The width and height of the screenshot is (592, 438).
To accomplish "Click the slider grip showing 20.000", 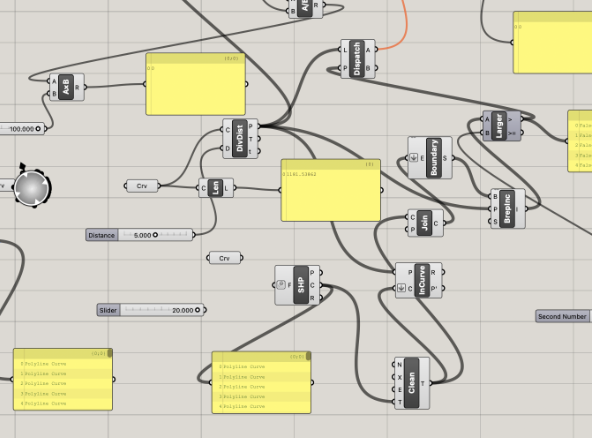I will (197, 310).
